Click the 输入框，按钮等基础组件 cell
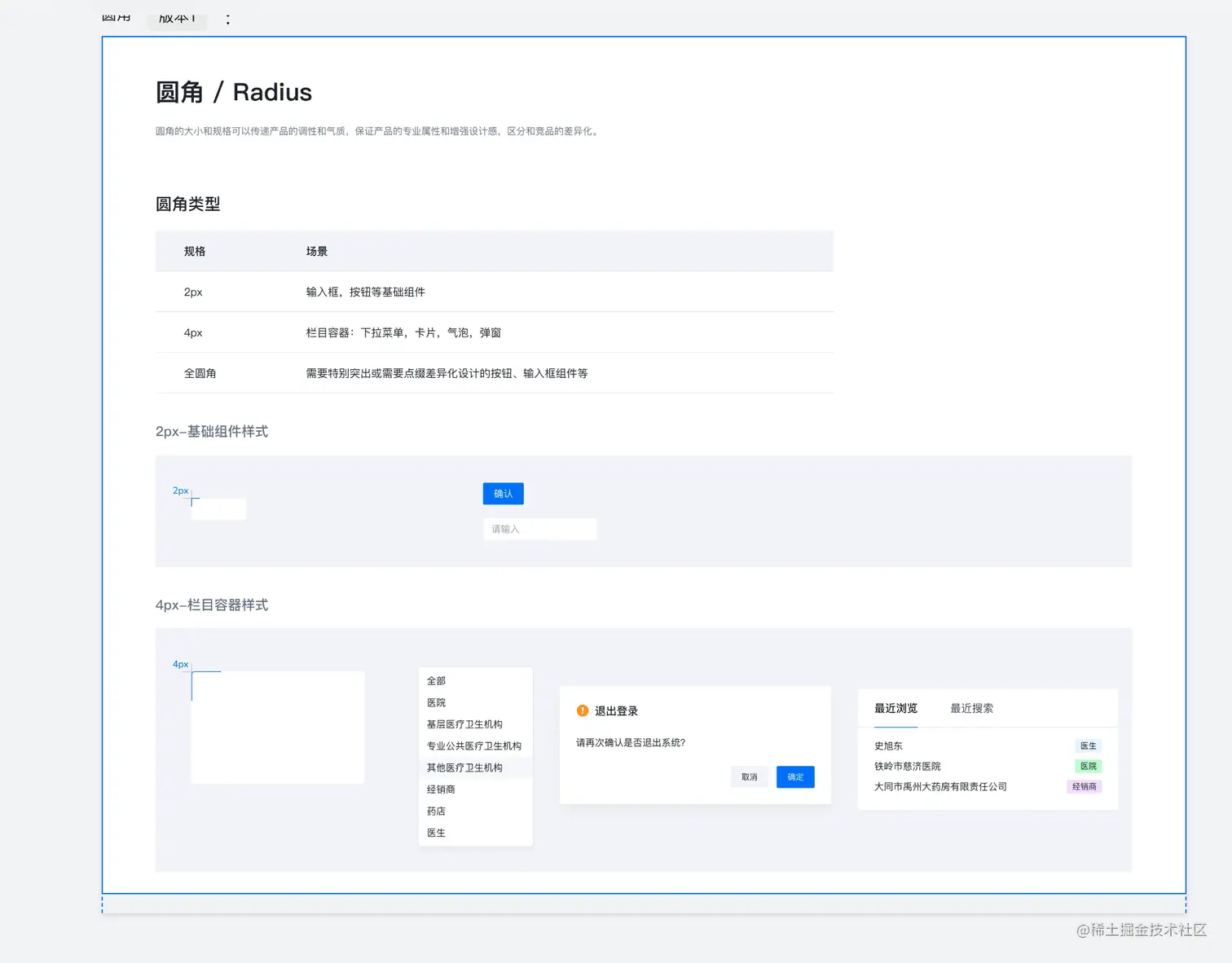1232x963 pixels. 365,292
